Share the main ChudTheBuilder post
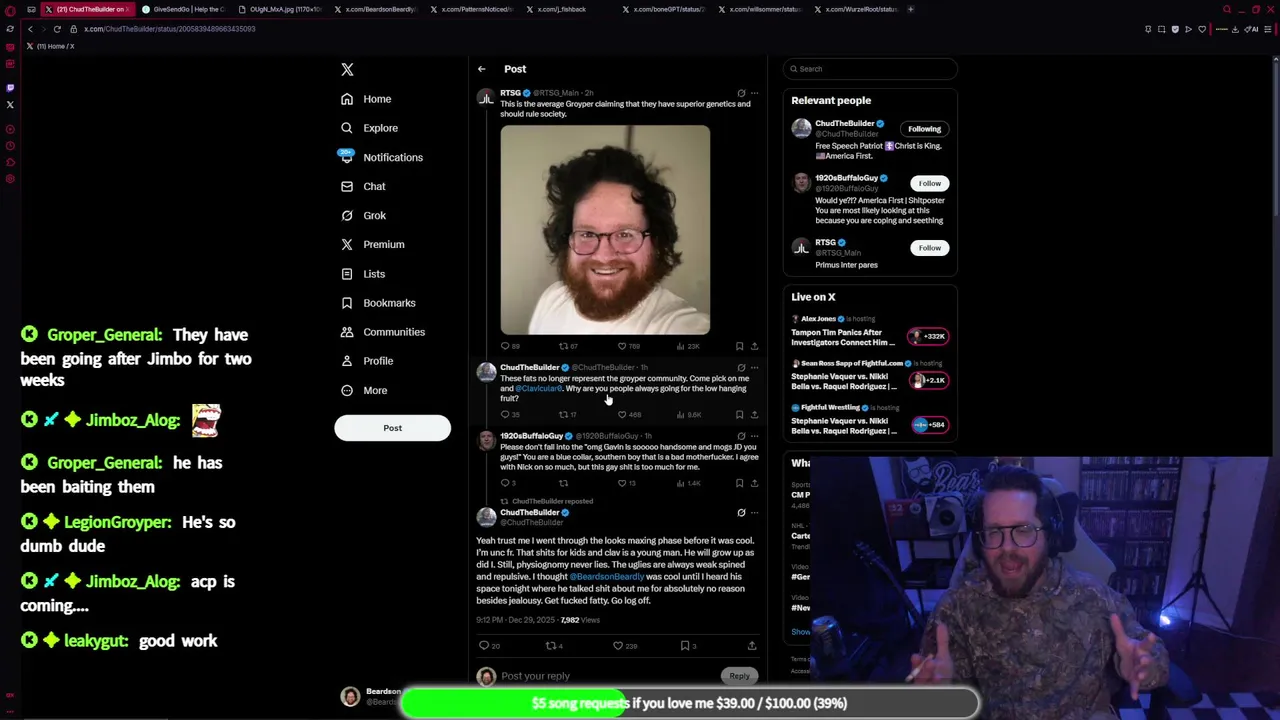This screenshot has height=720, width=1280. (x=752, y=646)
